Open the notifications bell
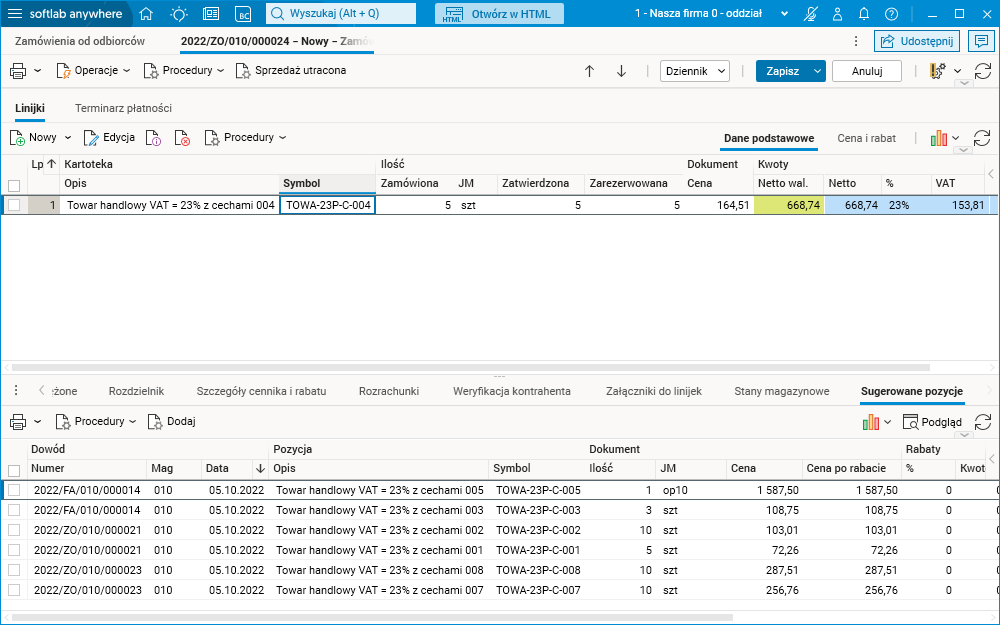The image size is (1000, 625). point(865,14)
